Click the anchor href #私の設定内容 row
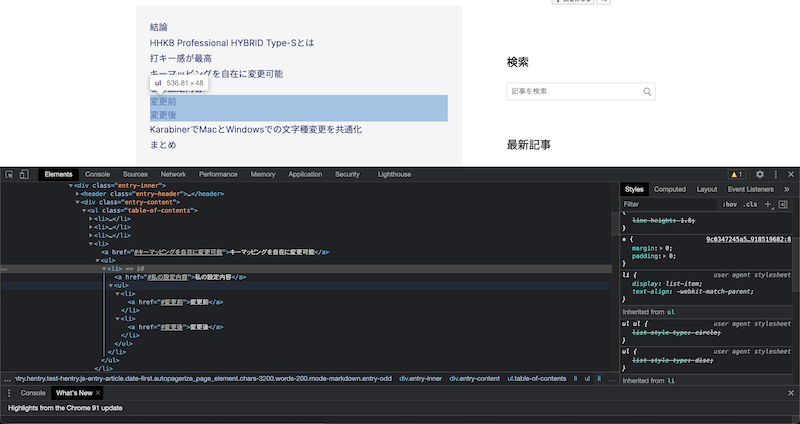The image size is (800, 424). pyautogui.click(x=180, y=278)
